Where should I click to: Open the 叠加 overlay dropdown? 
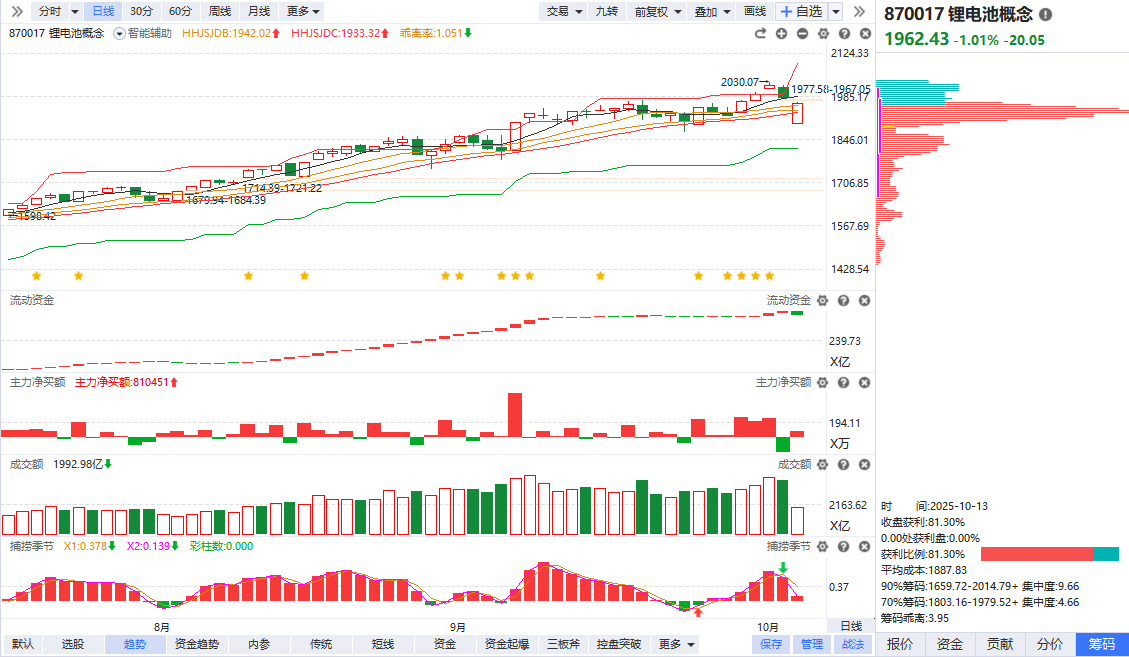point(712,11)
